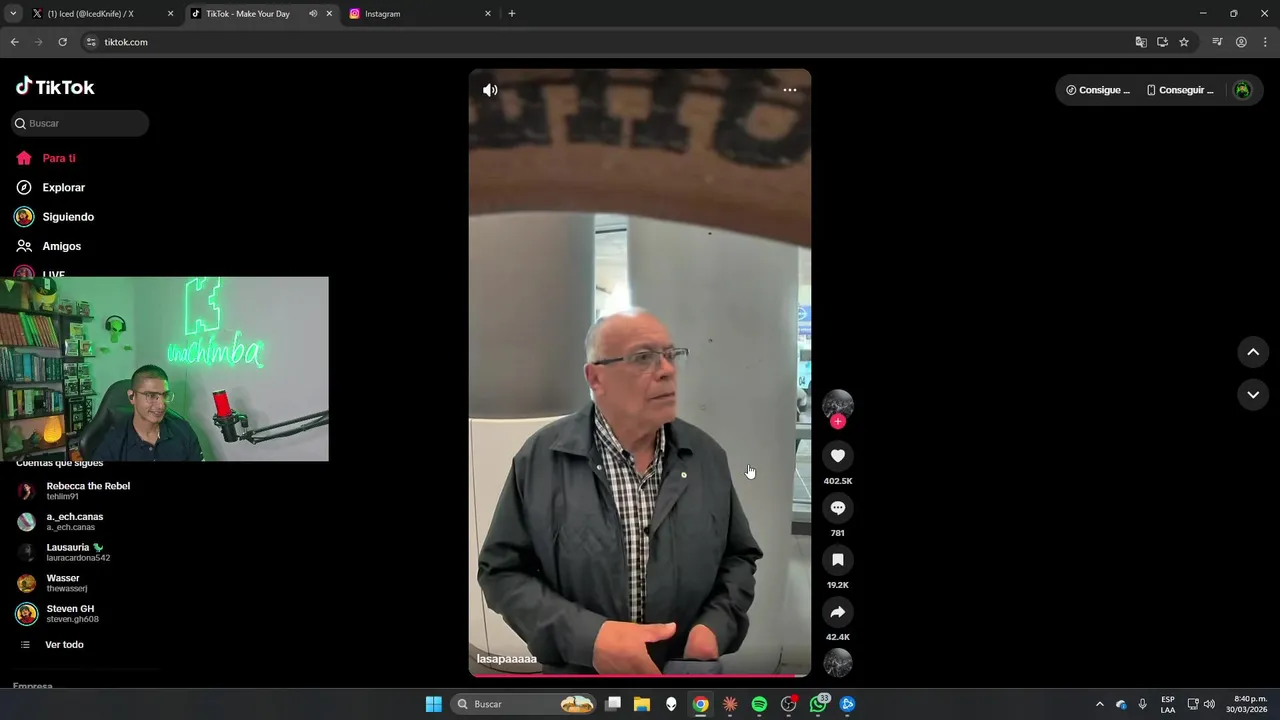
Task: Install the app from address bar icon
Action: pyautogui.click(x=1162, y=42)
